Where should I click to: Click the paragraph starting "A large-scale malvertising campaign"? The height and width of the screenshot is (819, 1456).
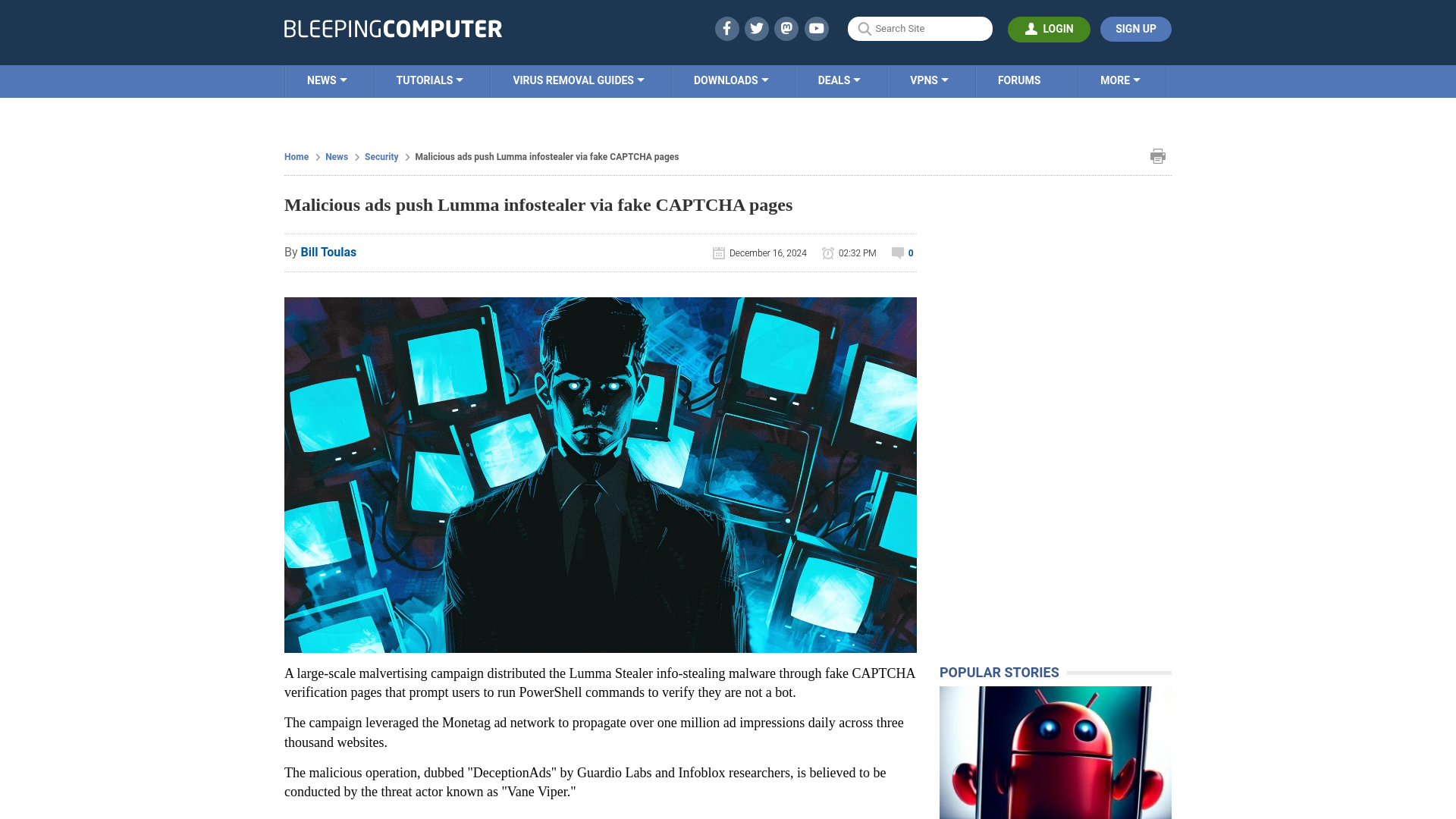click(x=601, y=682)
